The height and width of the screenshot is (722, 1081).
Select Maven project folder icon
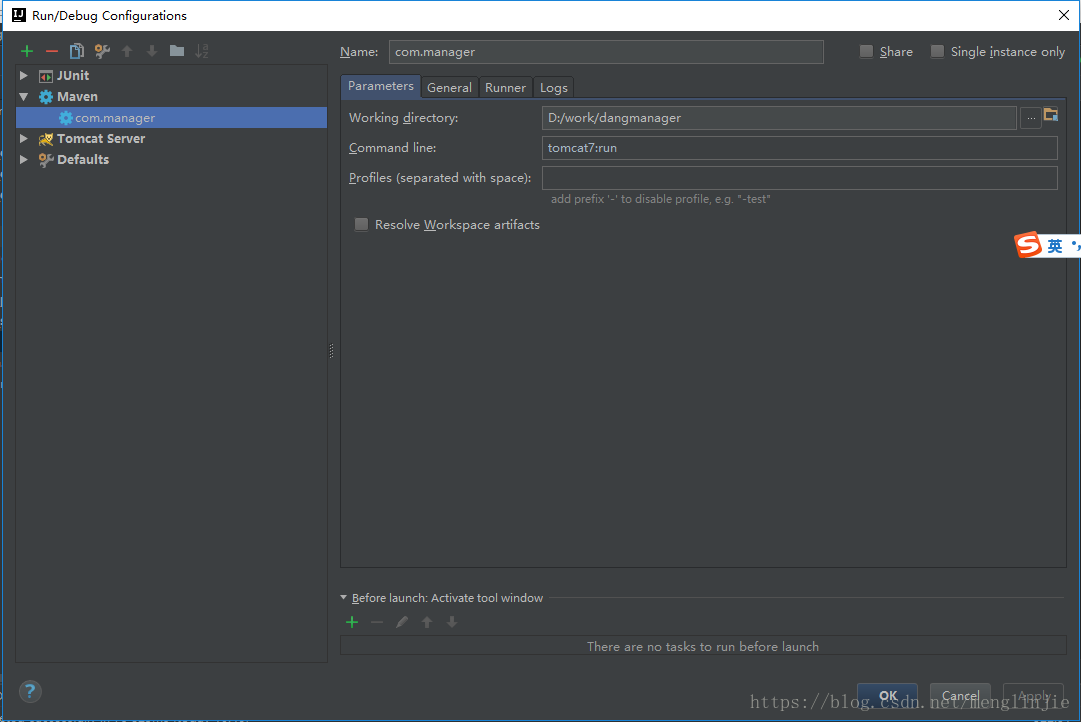click(x=1051, y=114)
